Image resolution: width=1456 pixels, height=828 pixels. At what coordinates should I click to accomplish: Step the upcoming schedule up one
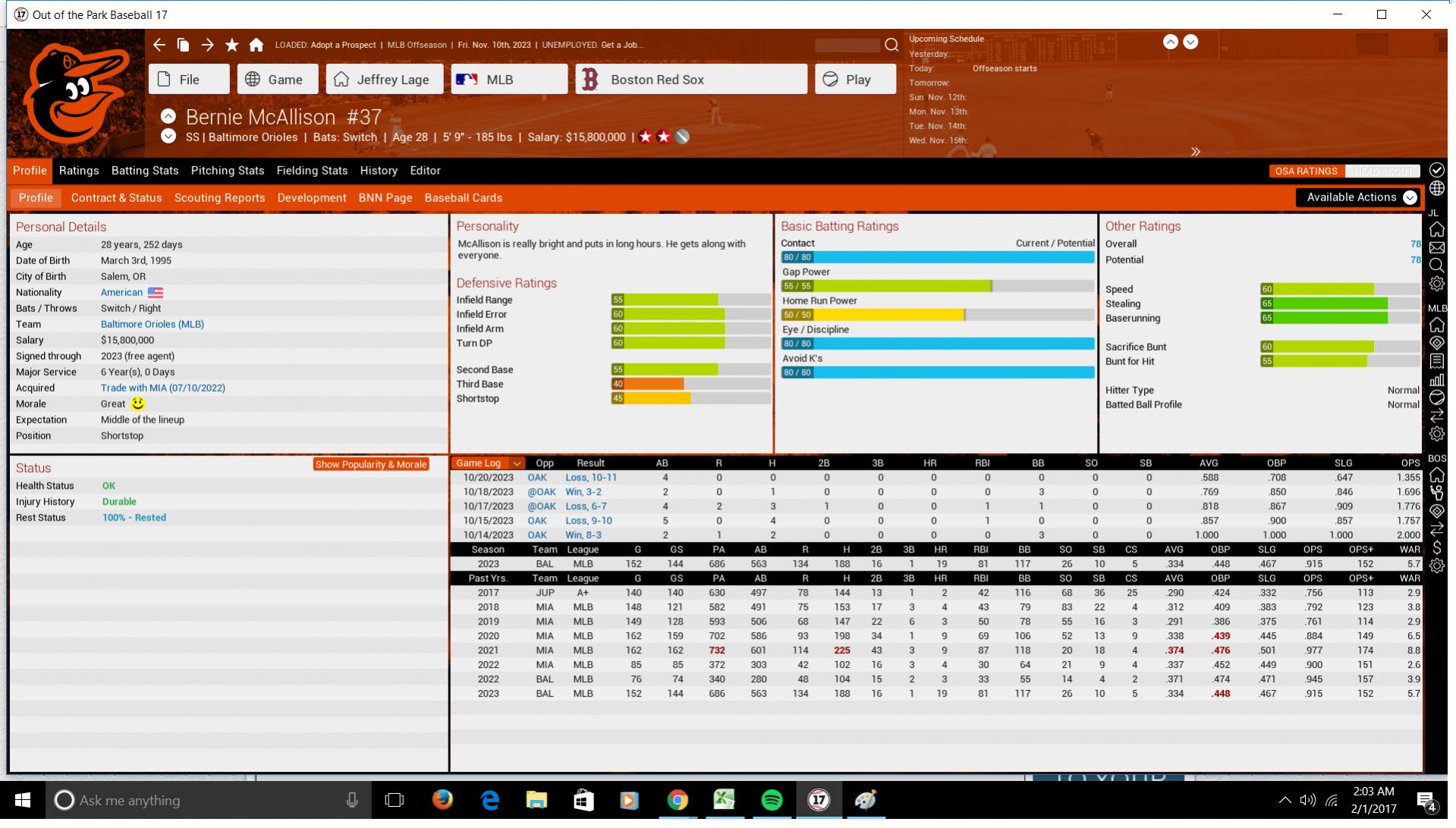click(1171, 43)
